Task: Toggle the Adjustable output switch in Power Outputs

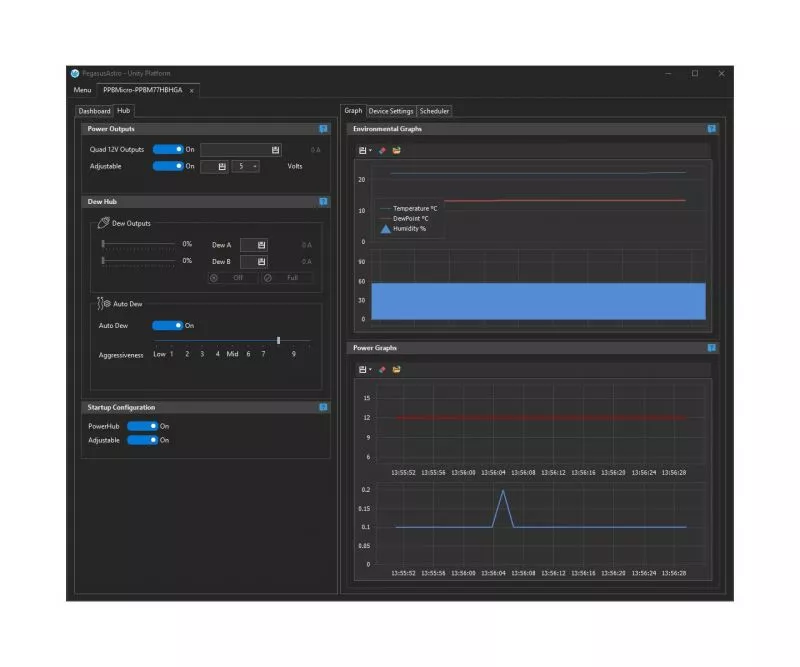Action: point(168,166)
